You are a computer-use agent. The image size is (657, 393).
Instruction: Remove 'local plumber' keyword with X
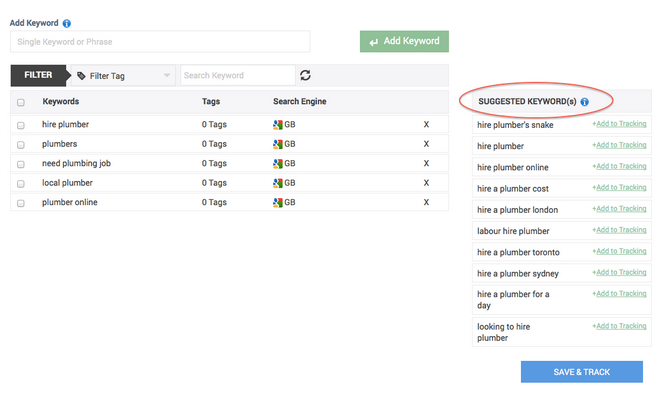tap(426, 183)
